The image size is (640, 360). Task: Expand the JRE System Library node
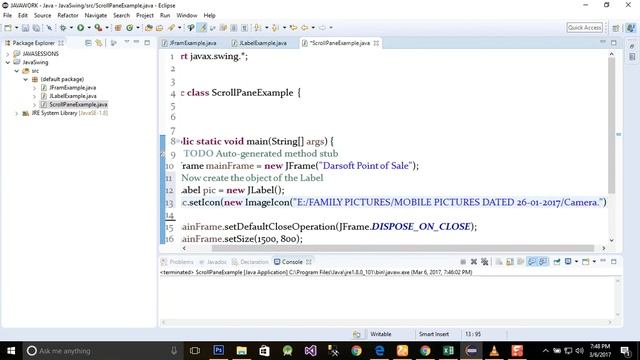coord(17,113)
